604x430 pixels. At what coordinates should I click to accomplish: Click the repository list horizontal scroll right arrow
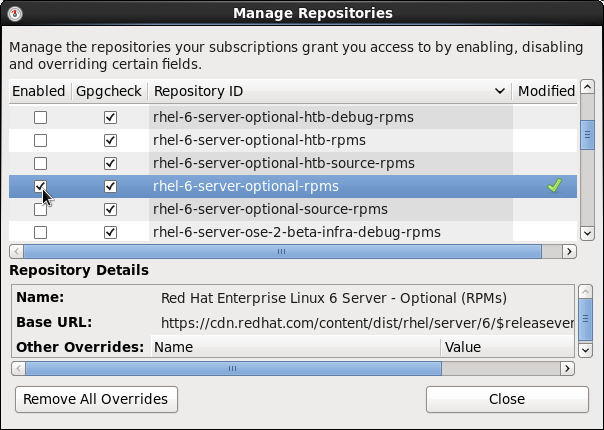coord(569,252)
